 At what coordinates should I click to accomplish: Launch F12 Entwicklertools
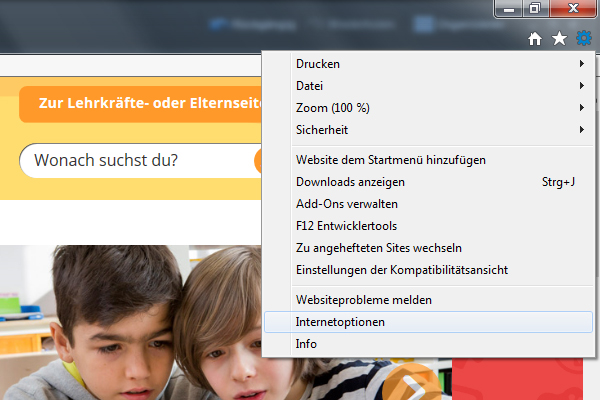347,226
